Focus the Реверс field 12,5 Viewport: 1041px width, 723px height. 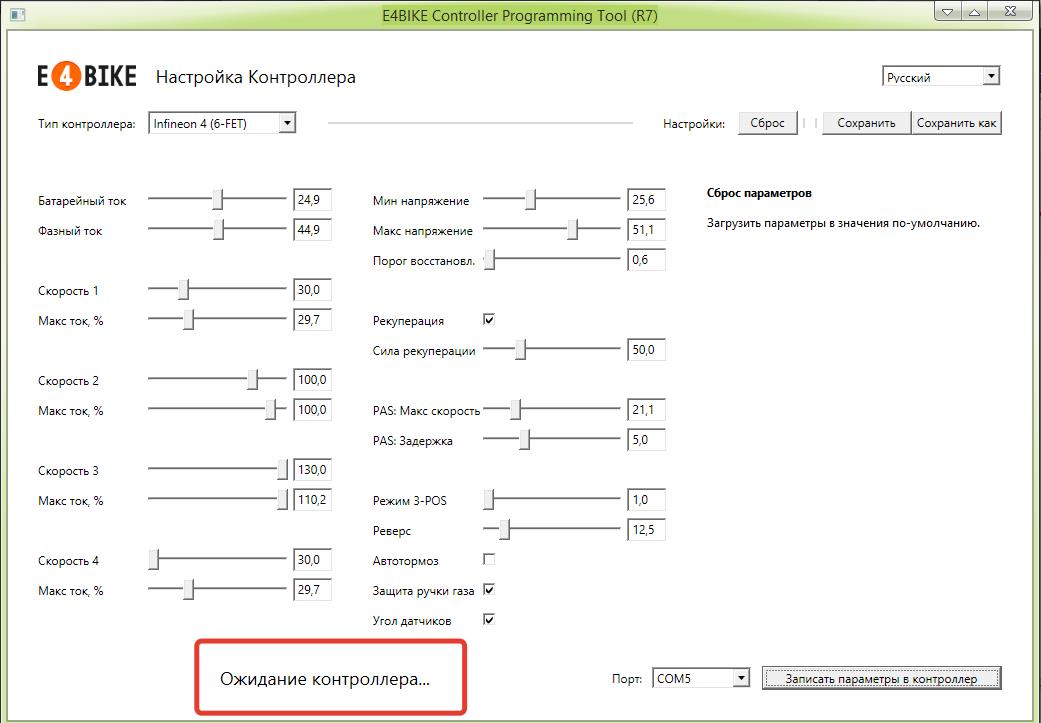click(646, 529)
